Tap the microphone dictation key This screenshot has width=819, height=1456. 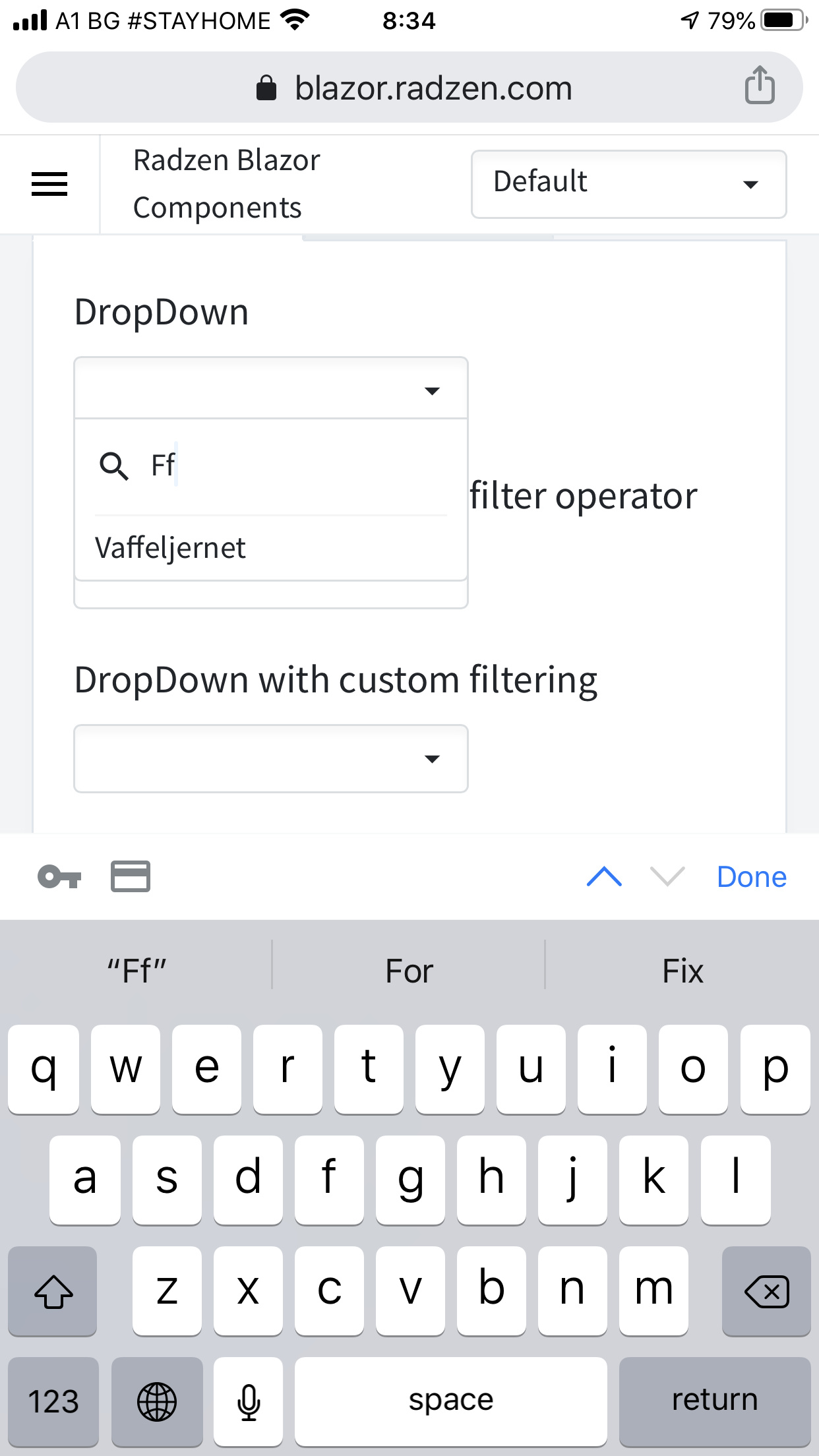(249, 1401)
